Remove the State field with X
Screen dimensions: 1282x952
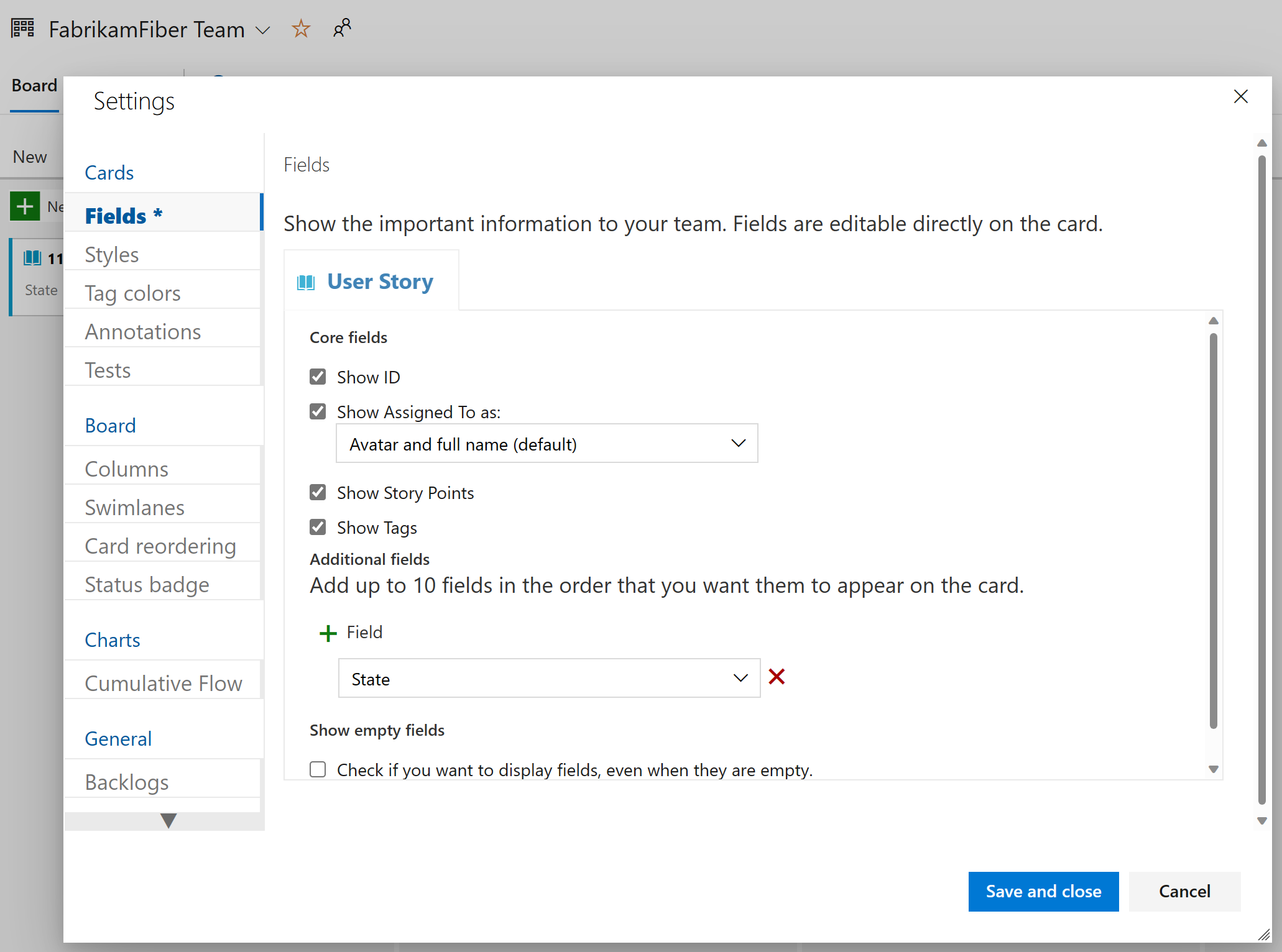pyautogui.click(x=779, y=679)
